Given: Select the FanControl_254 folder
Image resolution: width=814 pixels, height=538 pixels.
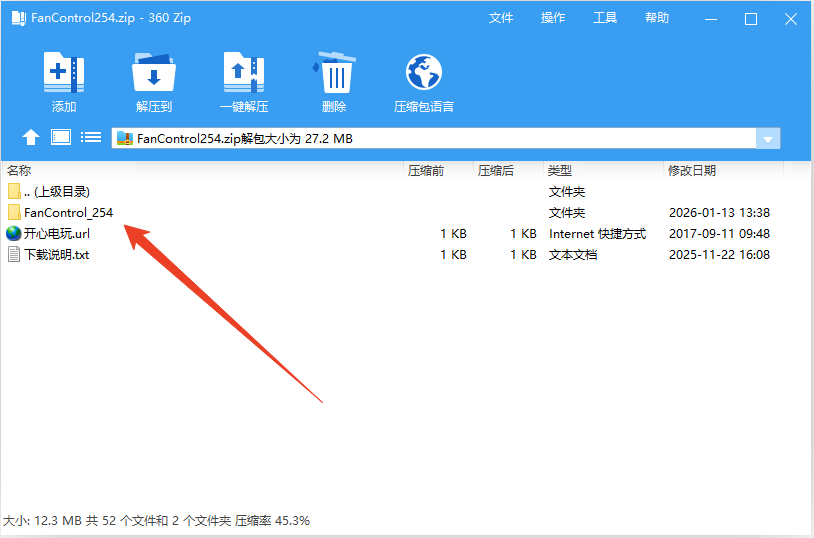Looking at the screenshot, I should point(68,212).
